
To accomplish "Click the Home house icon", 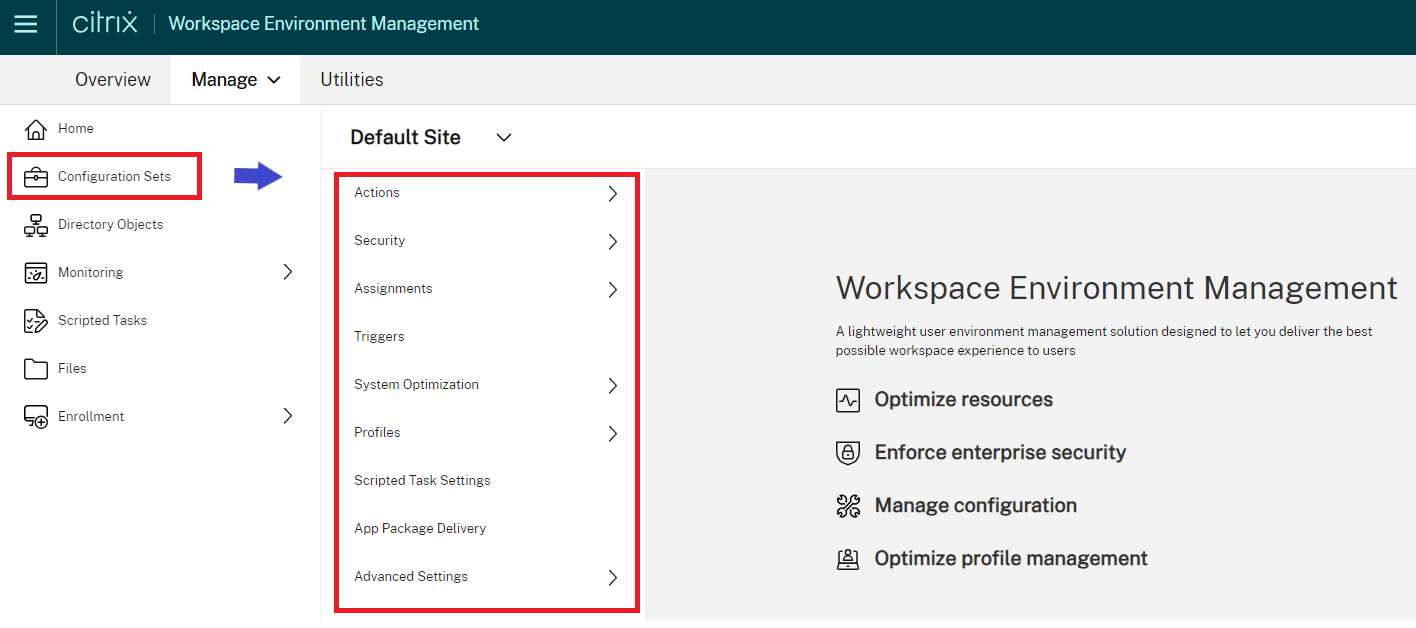I will pos(36,129).
